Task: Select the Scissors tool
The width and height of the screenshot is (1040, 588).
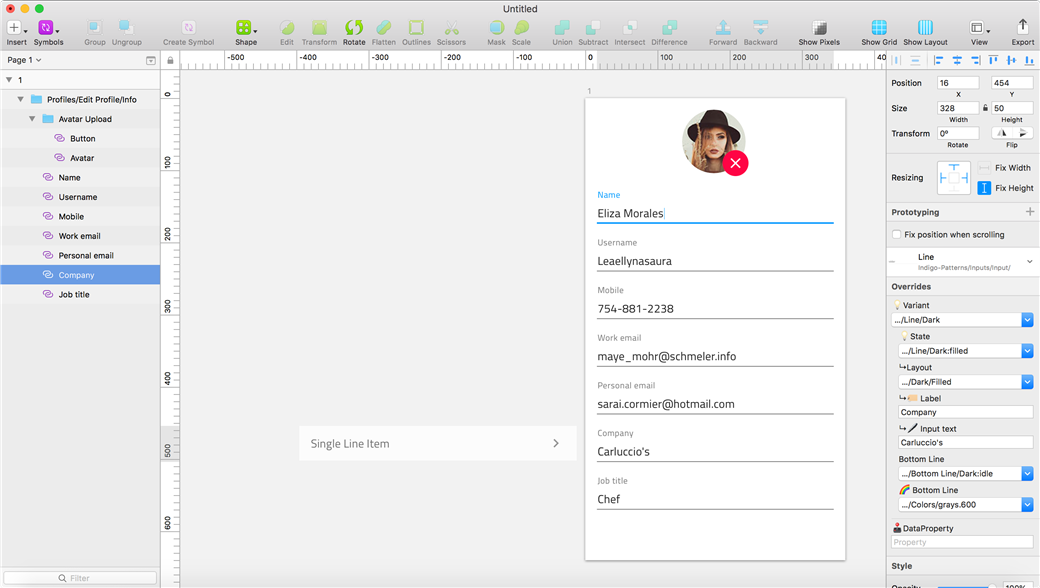Action: point(451,28)
